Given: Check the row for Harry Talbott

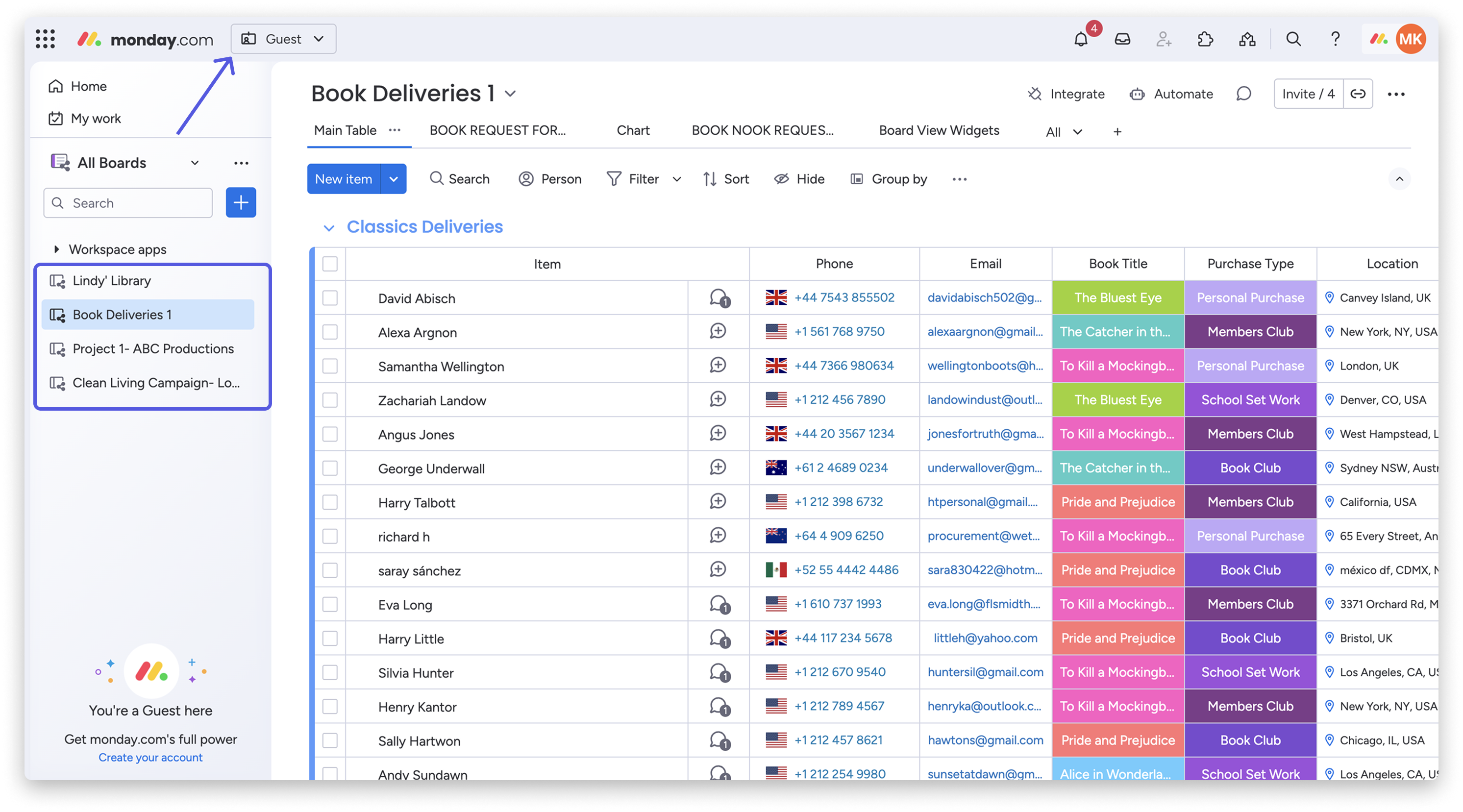Looking at the screenshot, I should (330, 502).
